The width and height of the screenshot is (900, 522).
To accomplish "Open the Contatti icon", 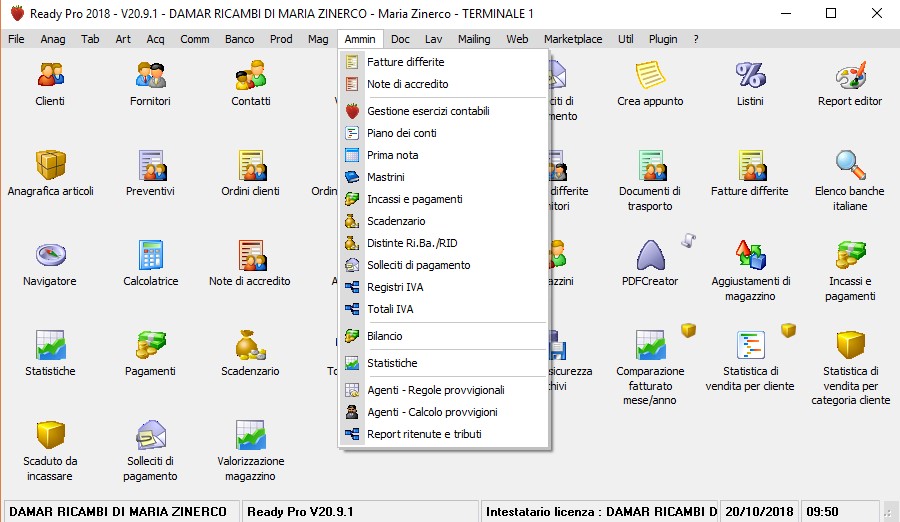I will coord(251,75).
